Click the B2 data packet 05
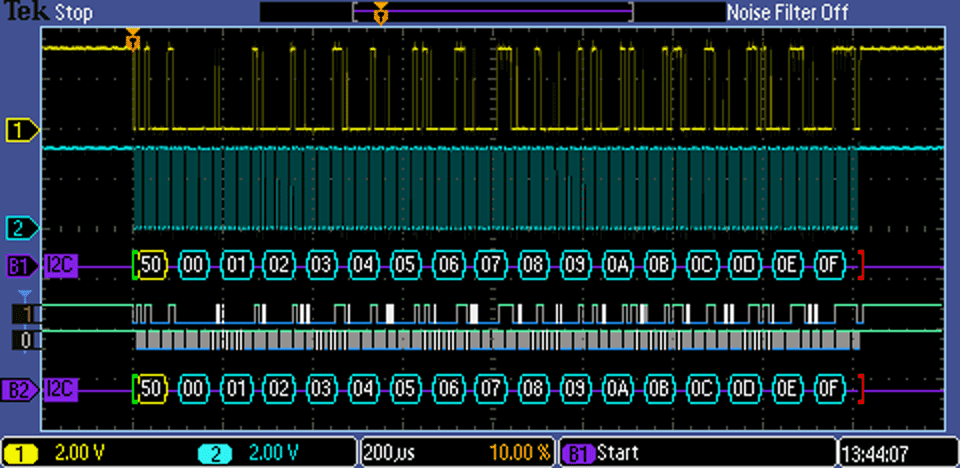This screenshot has height=468, width=960. pyautogui.click(x=406, y=388)
